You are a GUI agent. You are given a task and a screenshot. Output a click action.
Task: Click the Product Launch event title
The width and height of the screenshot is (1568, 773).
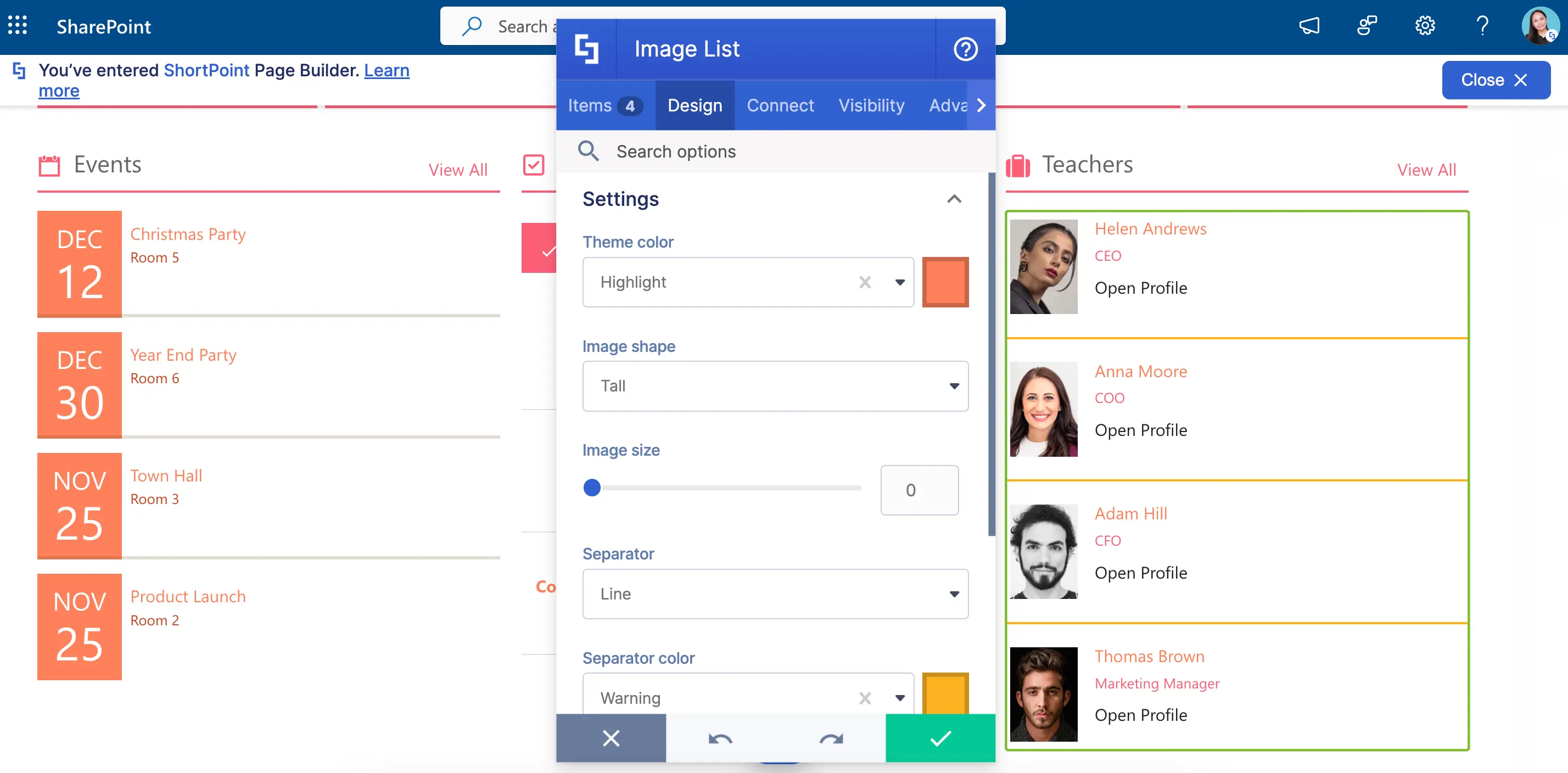187,596
